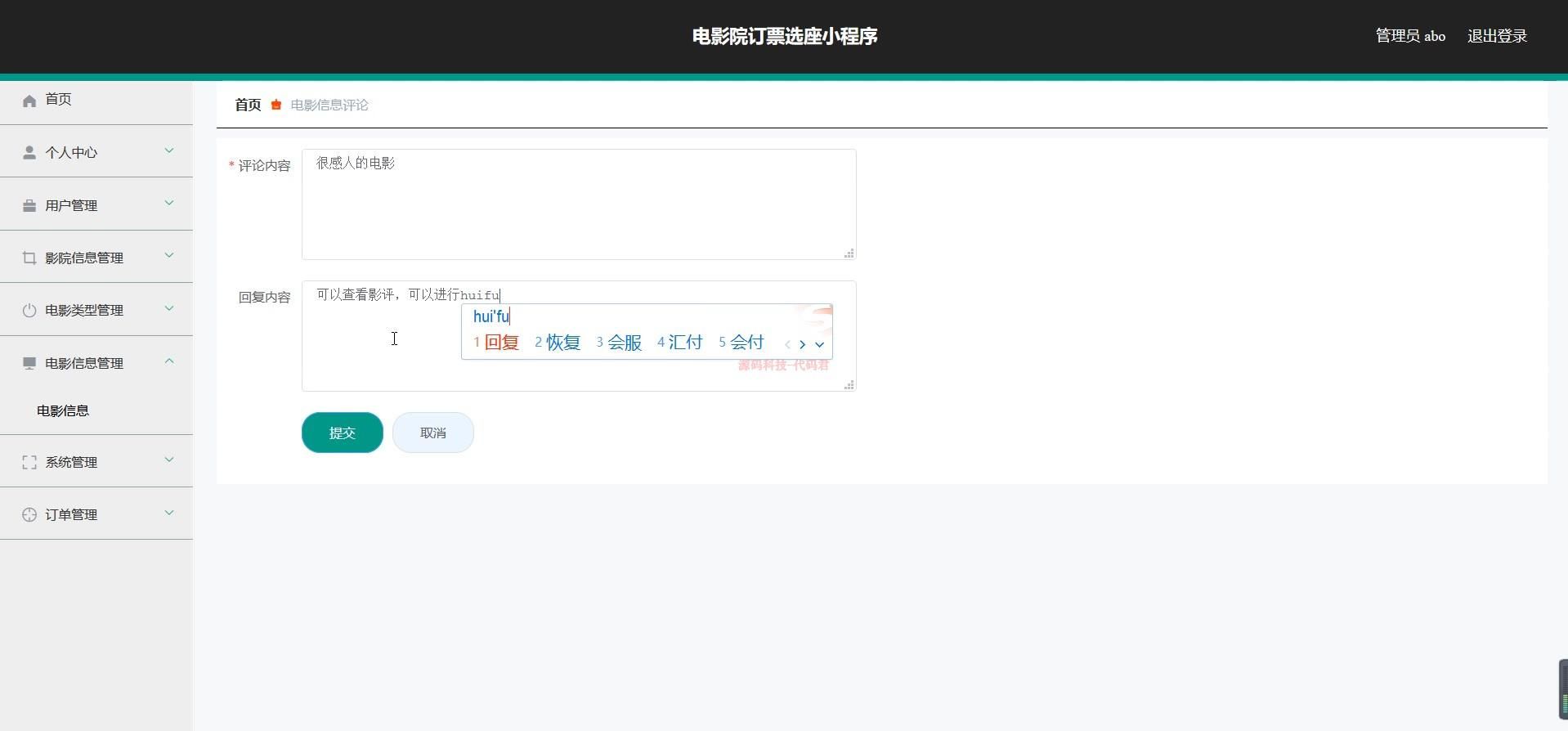Choose IME candidate 1 回复
Screen dimensions: 1568x731
point(496,343)
